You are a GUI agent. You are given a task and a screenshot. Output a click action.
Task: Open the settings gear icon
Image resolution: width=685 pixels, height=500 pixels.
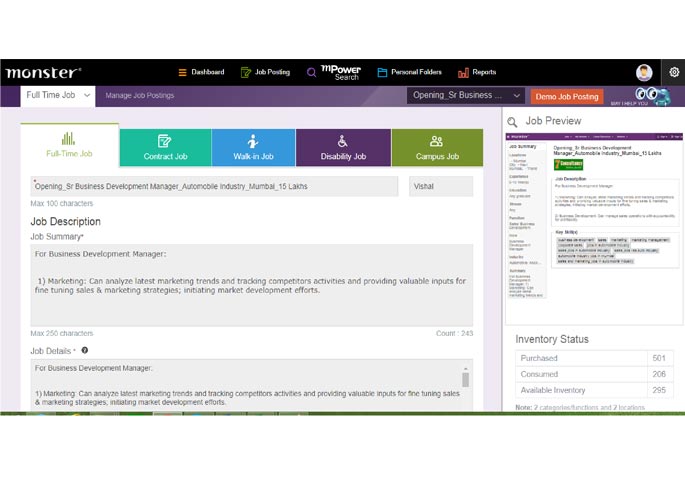tap(674, 72)
